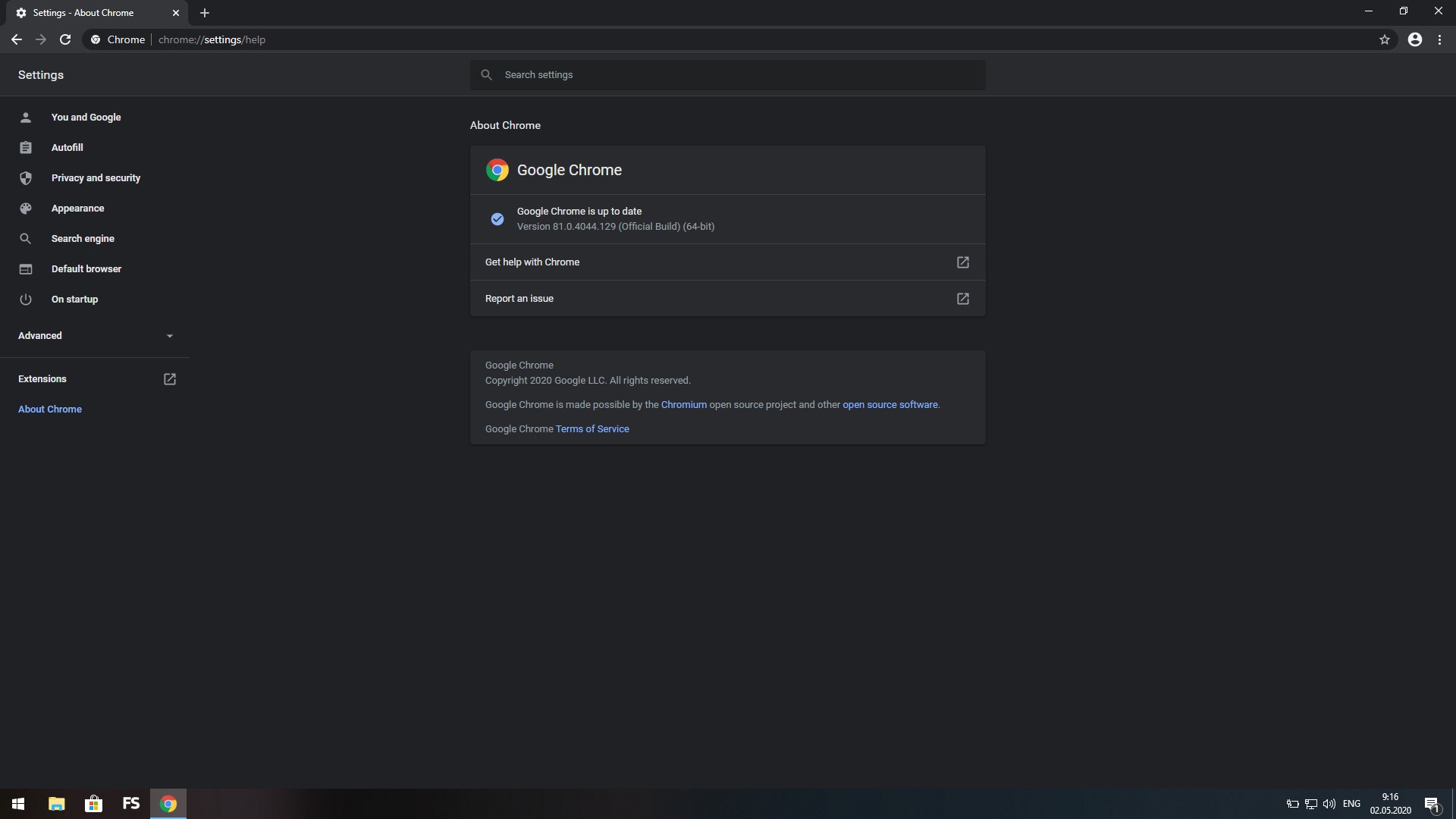The image size is (1456, 819).
Task: Click the Settings heading
Action: click(x=41, y=74)
